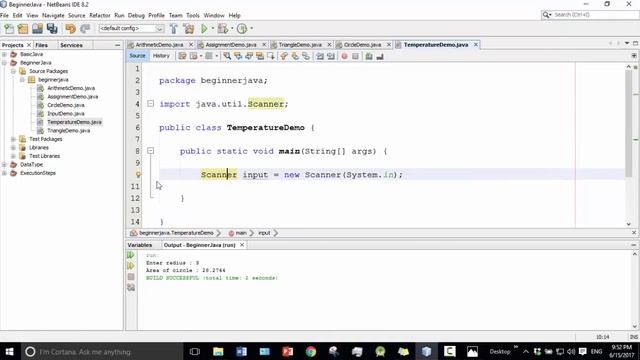Click the Re-run green arrows in Output
The height and width of the screenshot is (360, 640).
131,255
